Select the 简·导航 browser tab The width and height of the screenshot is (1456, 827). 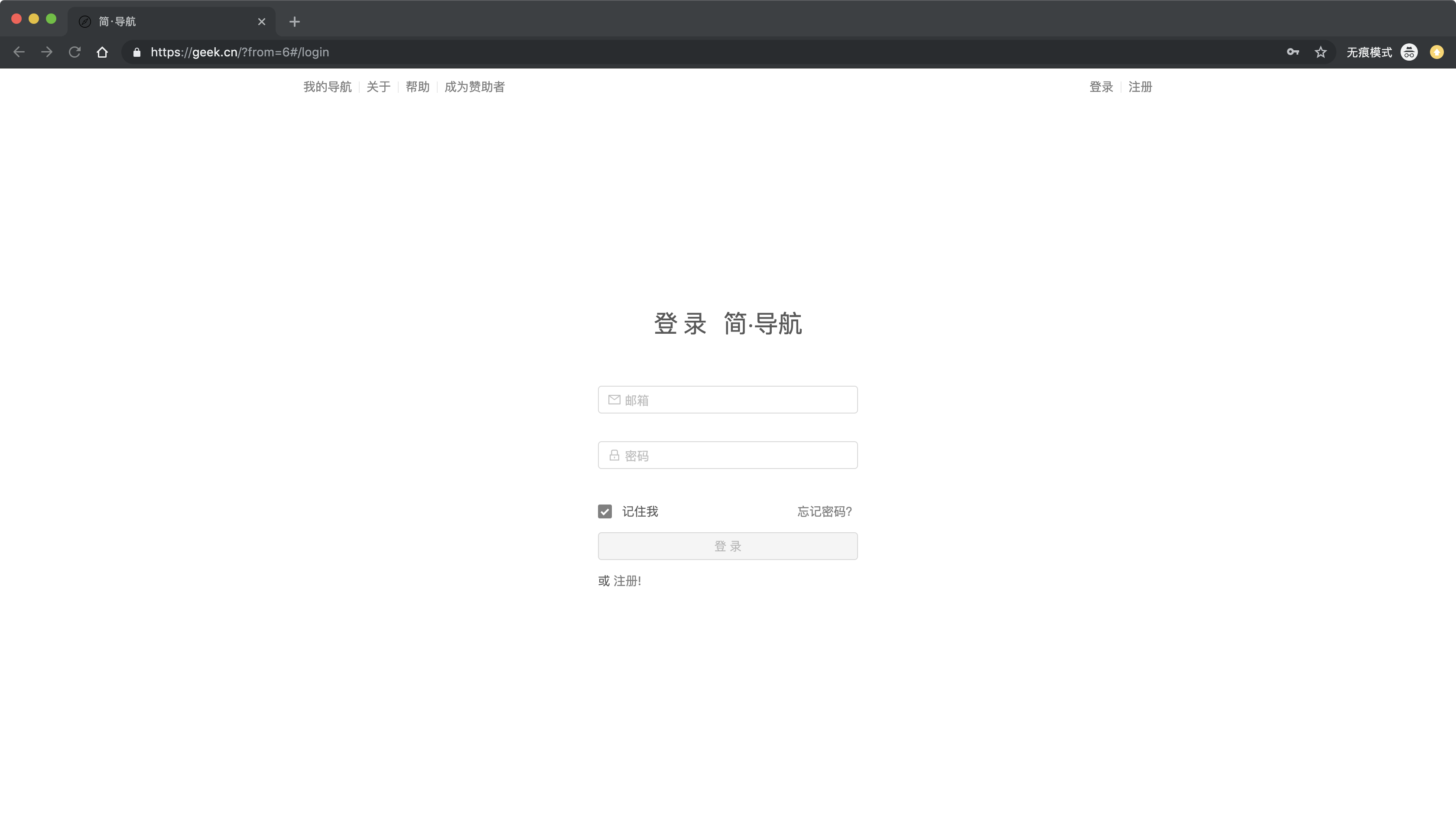(x=172, y=22)
